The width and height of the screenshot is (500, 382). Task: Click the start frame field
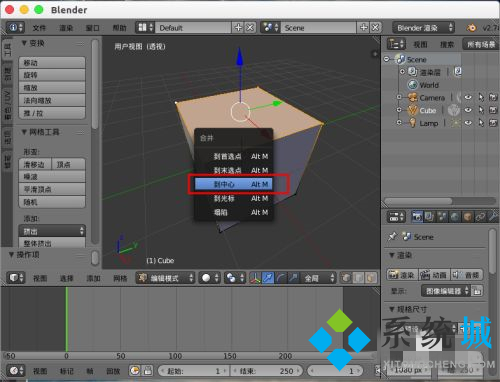click(x=193, y=371)
